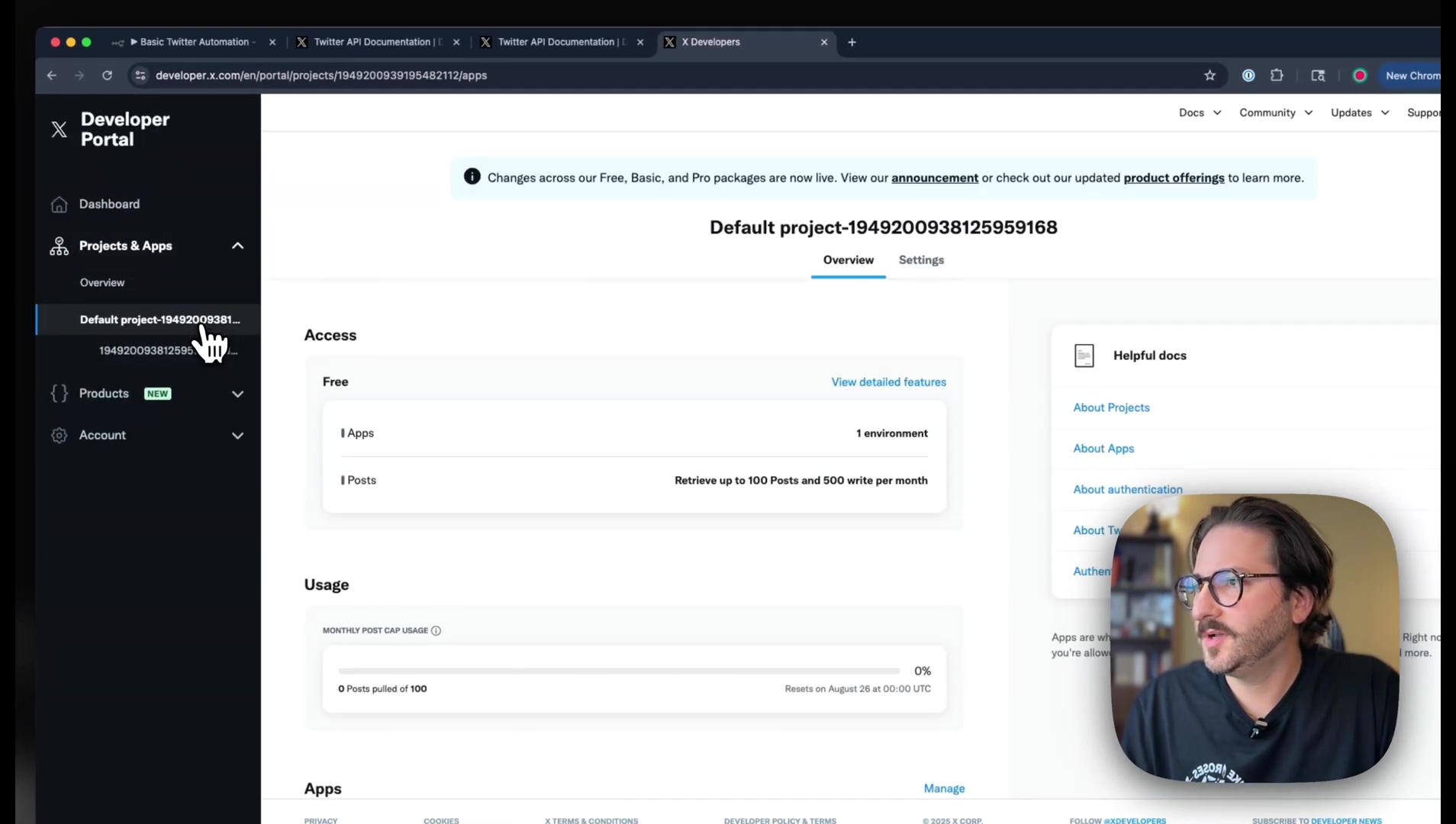Click the browser back arrow
The image size is (1456, 824).
[52, 76]
